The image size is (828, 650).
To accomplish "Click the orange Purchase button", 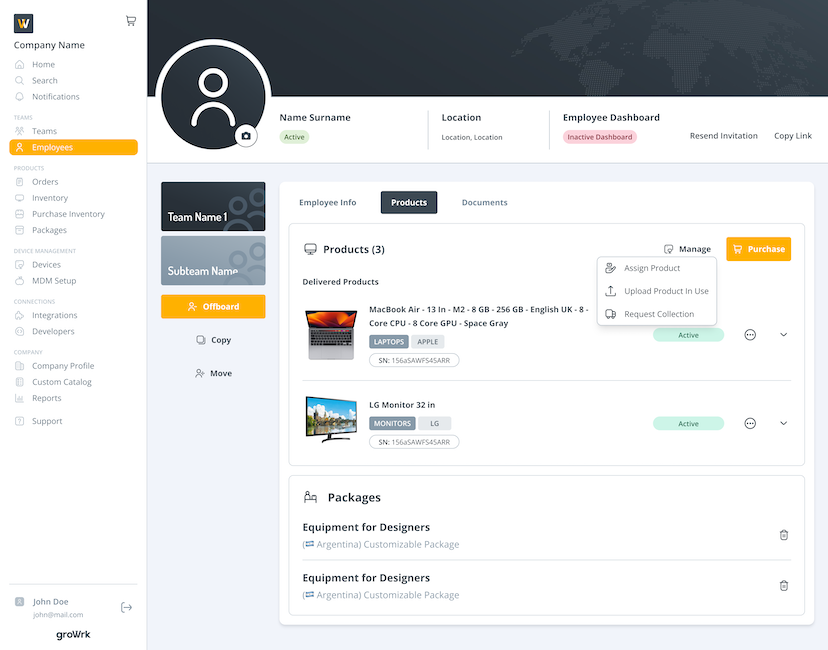I will click(x=758, y=249).
